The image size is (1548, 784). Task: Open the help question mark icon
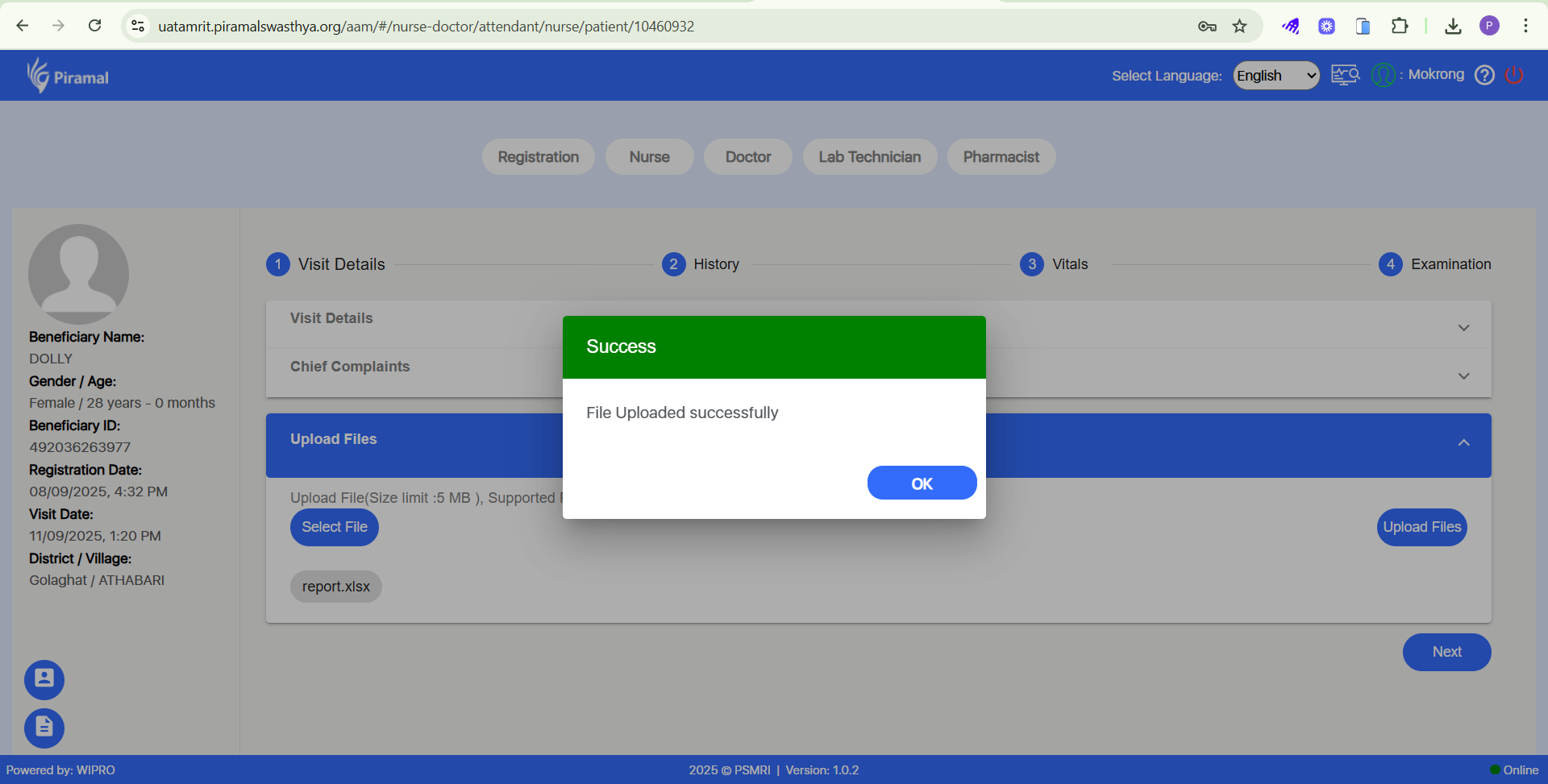(1484, 75)
